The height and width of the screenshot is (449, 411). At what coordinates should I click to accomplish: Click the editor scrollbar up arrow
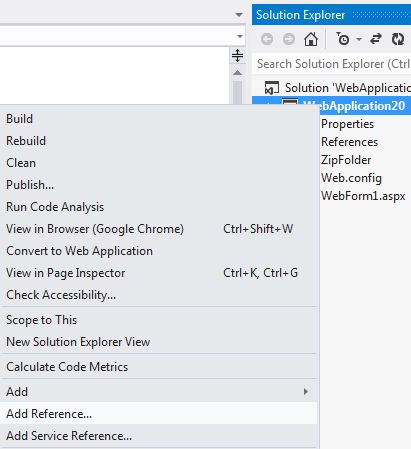(x=237, y=73)
